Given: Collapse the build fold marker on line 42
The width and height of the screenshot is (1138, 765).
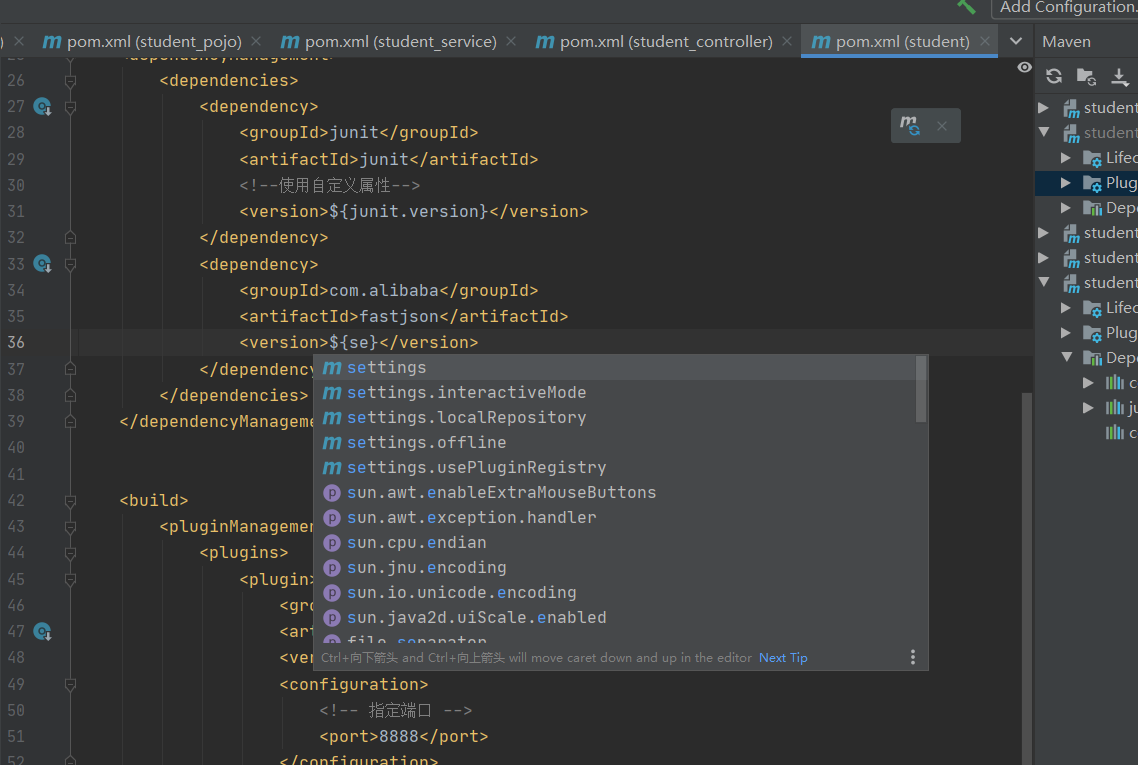Looking at the screenshot, I should click(x=70, y=501).
